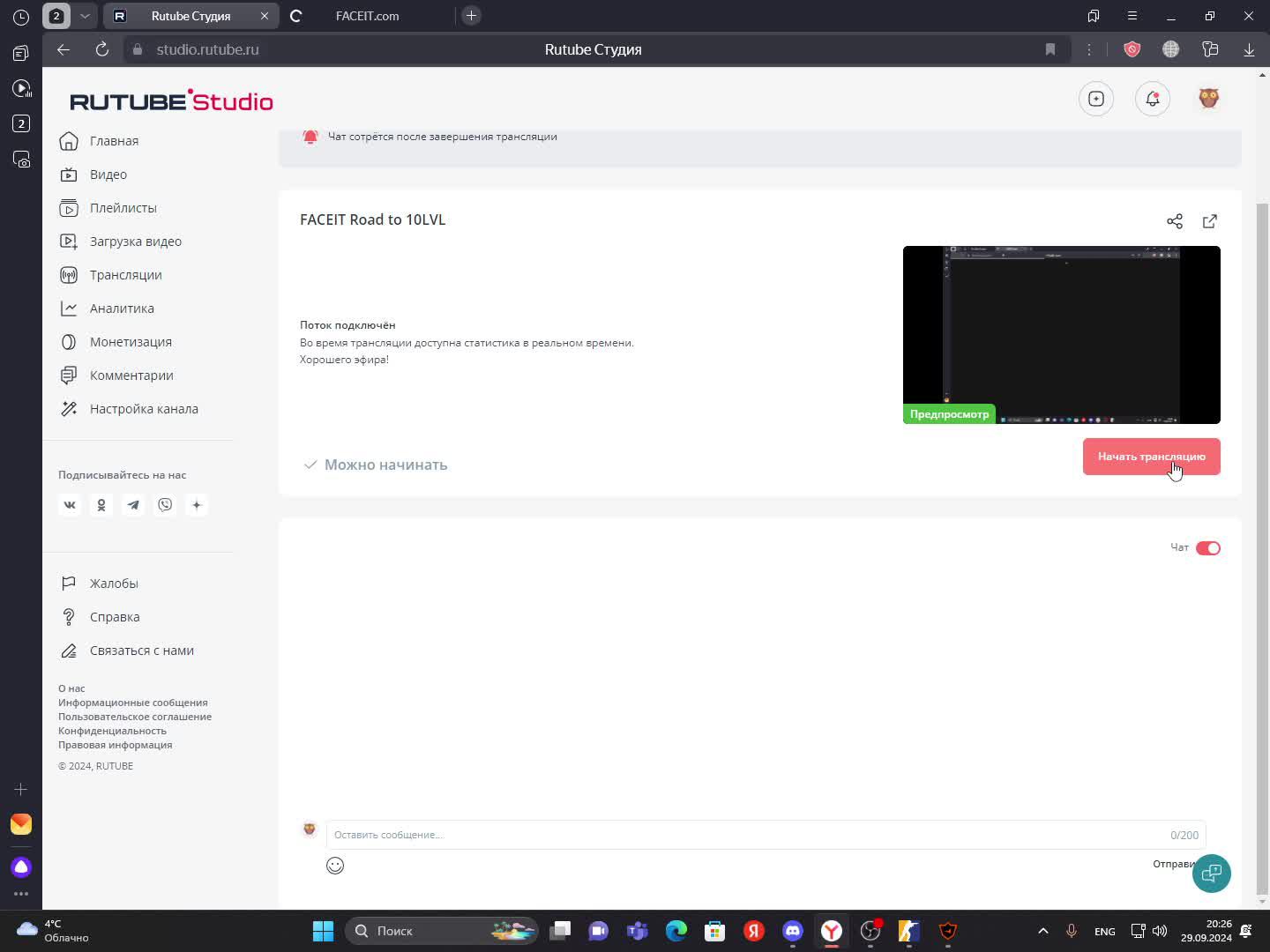Viewport: 1270px width, 952px height.
Task: Go back with browser arrow
Action: click(x=63, y=49)
